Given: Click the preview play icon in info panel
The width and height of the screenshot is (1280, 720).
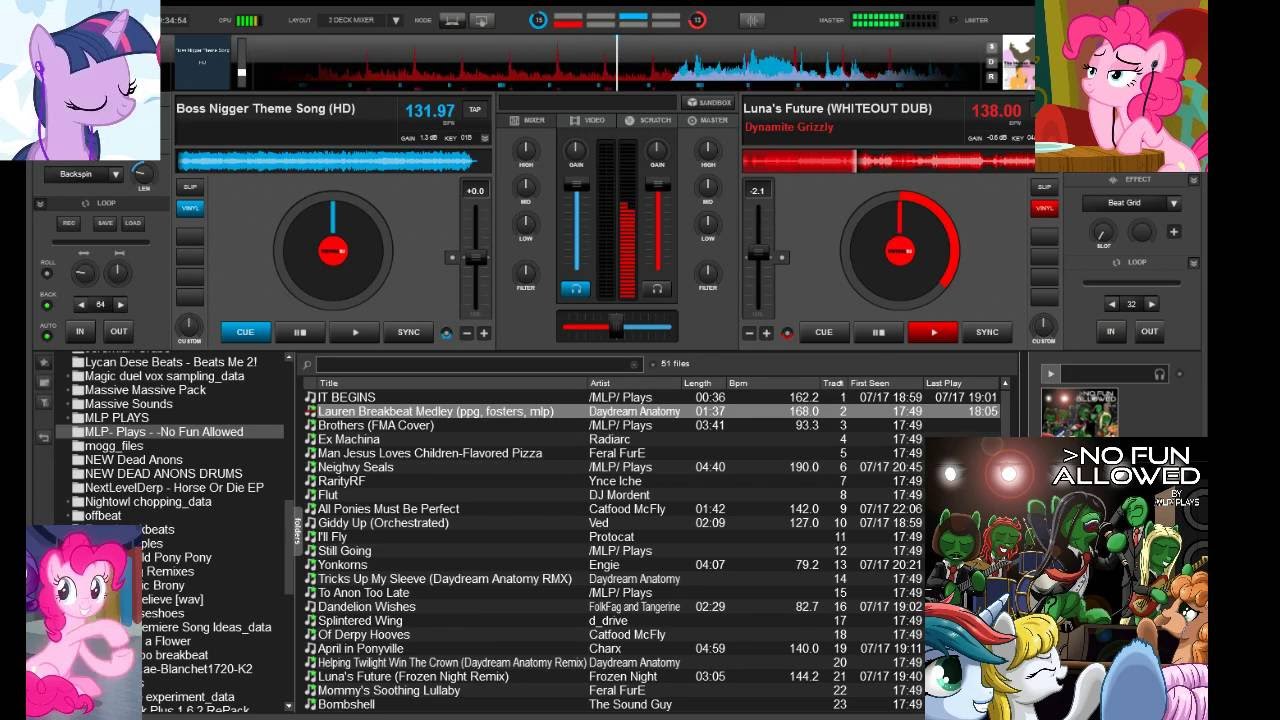Looking at the screenshot, I should [1050, 374].
